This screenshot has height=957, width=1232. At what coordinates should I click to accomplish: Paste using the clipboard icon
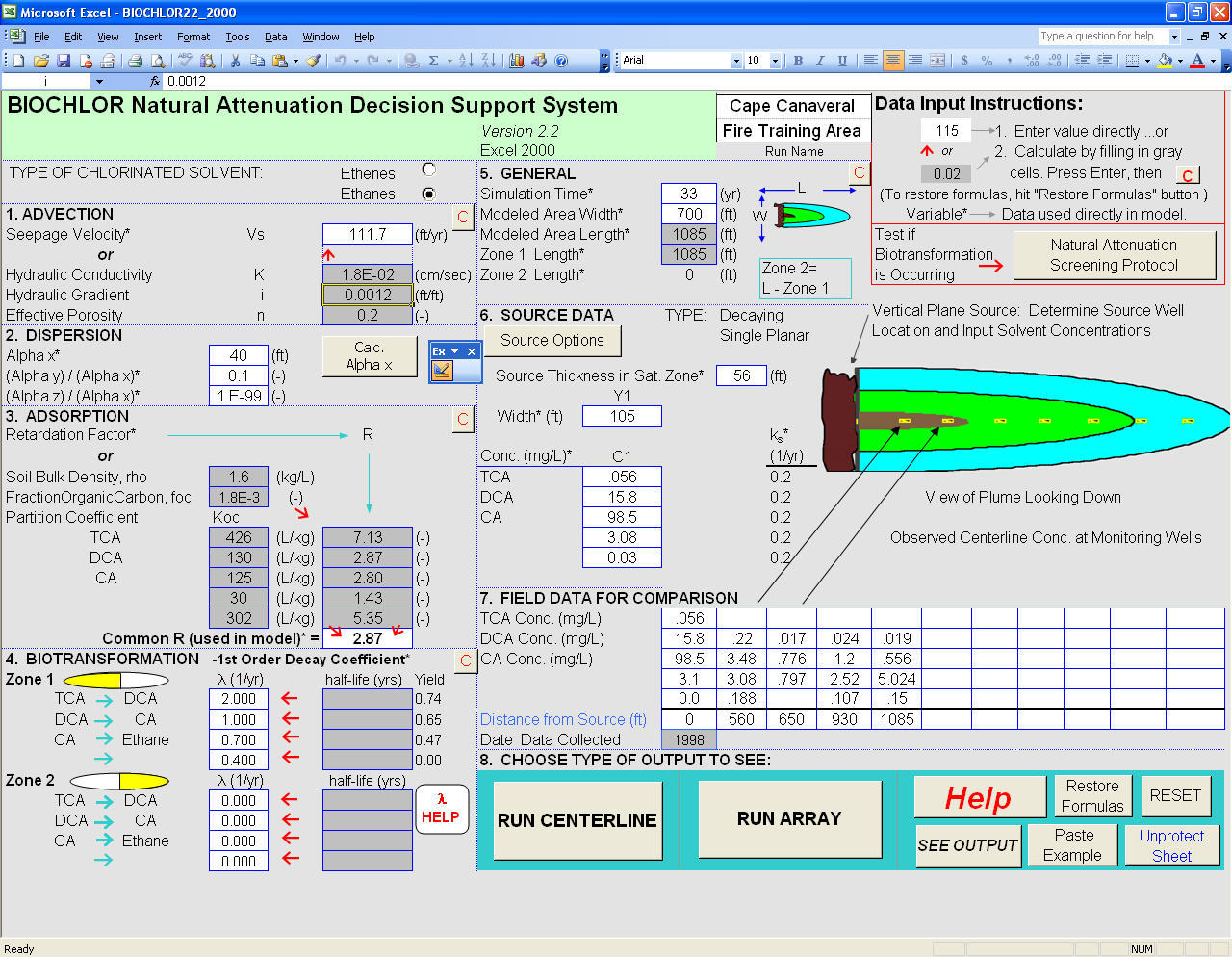pyautogui.click(x=280, y=61)
